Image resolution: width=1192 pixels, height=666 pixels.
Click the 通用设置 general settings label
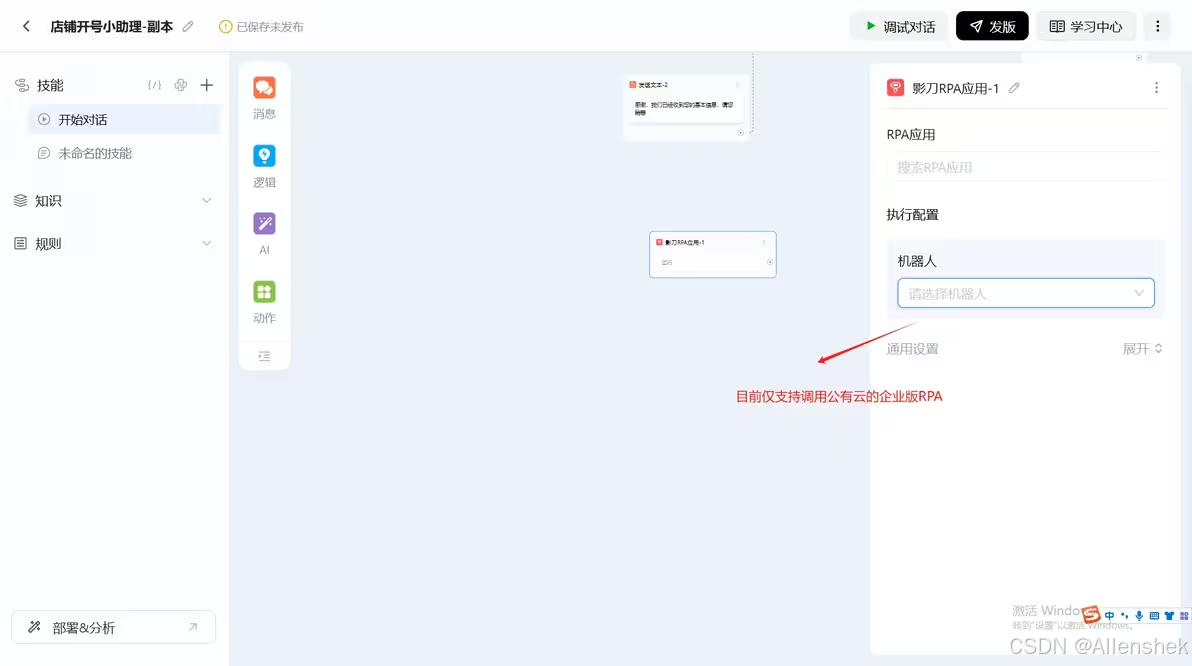(912, 349)
